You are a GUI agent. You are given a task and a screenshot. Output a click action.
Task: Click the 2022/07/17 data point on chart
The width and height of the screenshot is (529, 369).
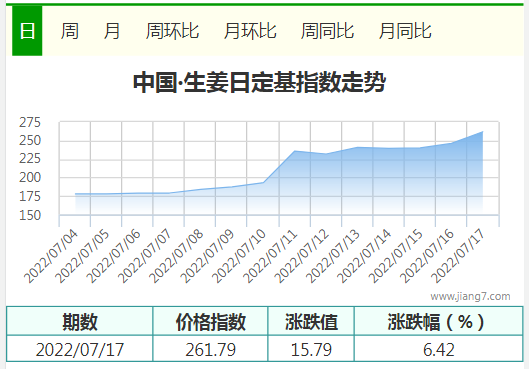482,132
